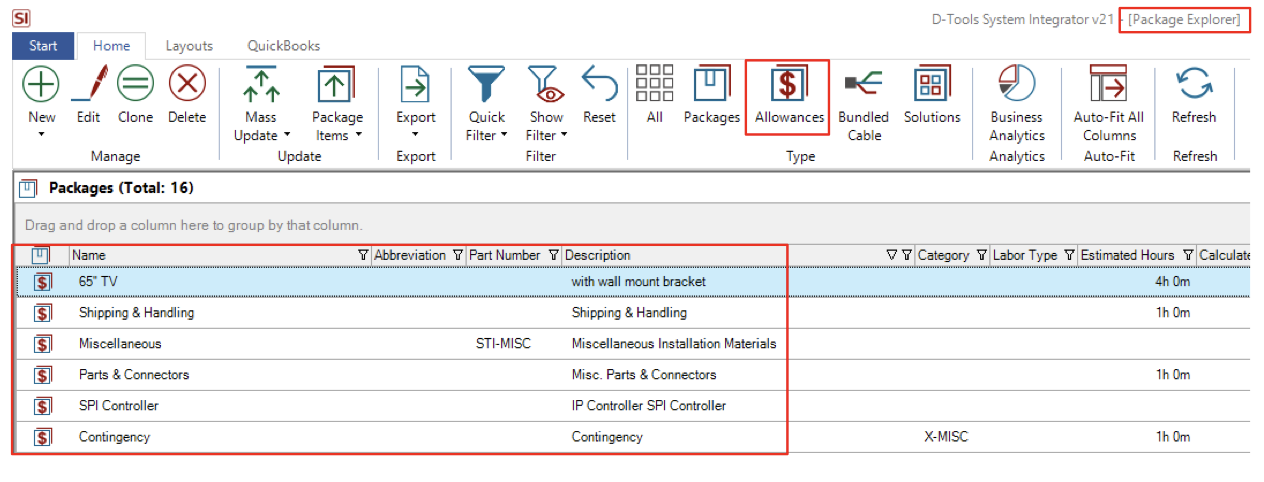Click 'Miscellaneous Installation Materials' description
The height and width of the screenshot is (482, 1264).
[x=674, y=344]
